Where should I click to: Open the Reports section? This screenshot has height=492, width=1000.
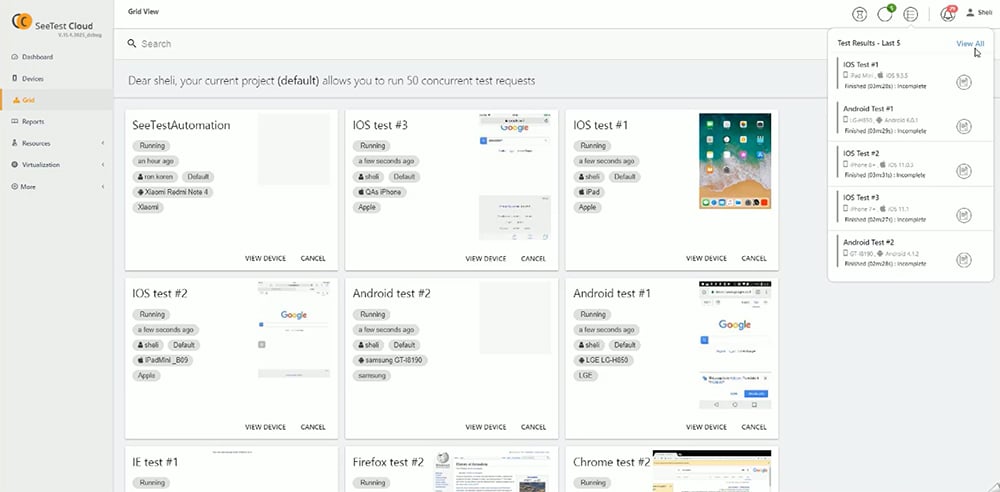click(33, 121)
